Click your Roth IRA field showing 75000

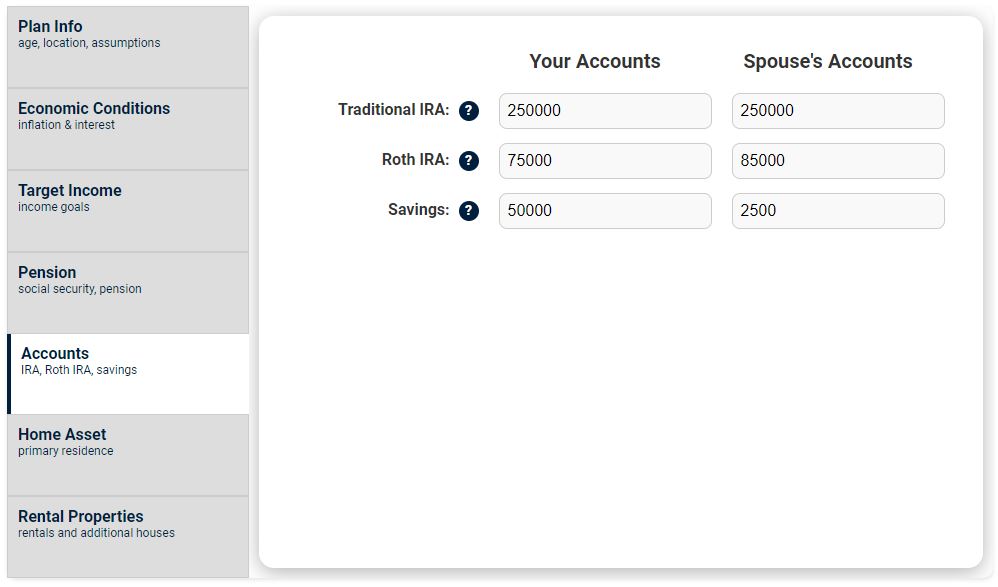(x=605, y=161)
